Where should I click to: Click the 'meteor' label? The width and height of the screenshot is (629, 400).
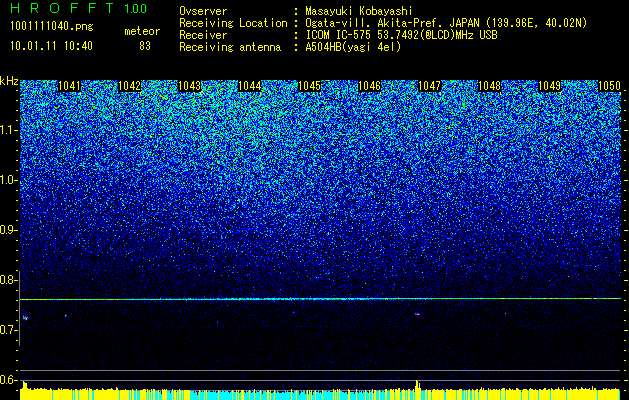[142, 31]
